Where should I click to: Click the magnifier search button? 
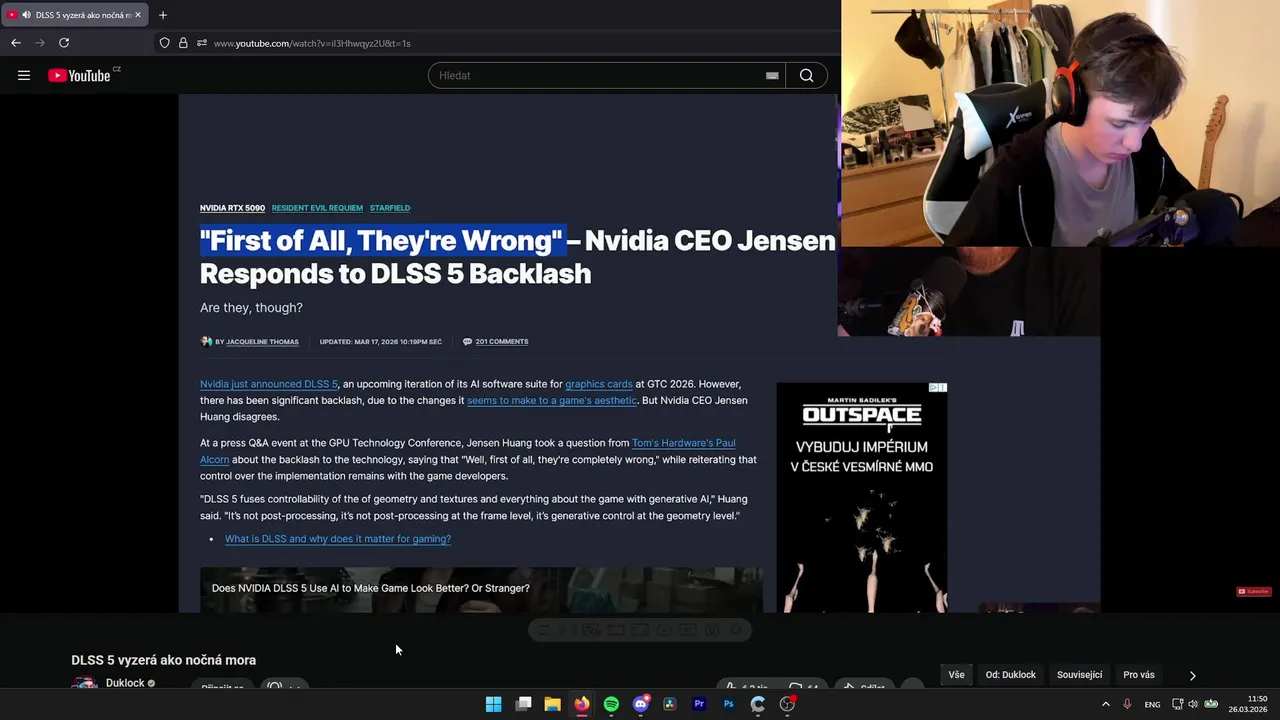click(x=806, y=75)
